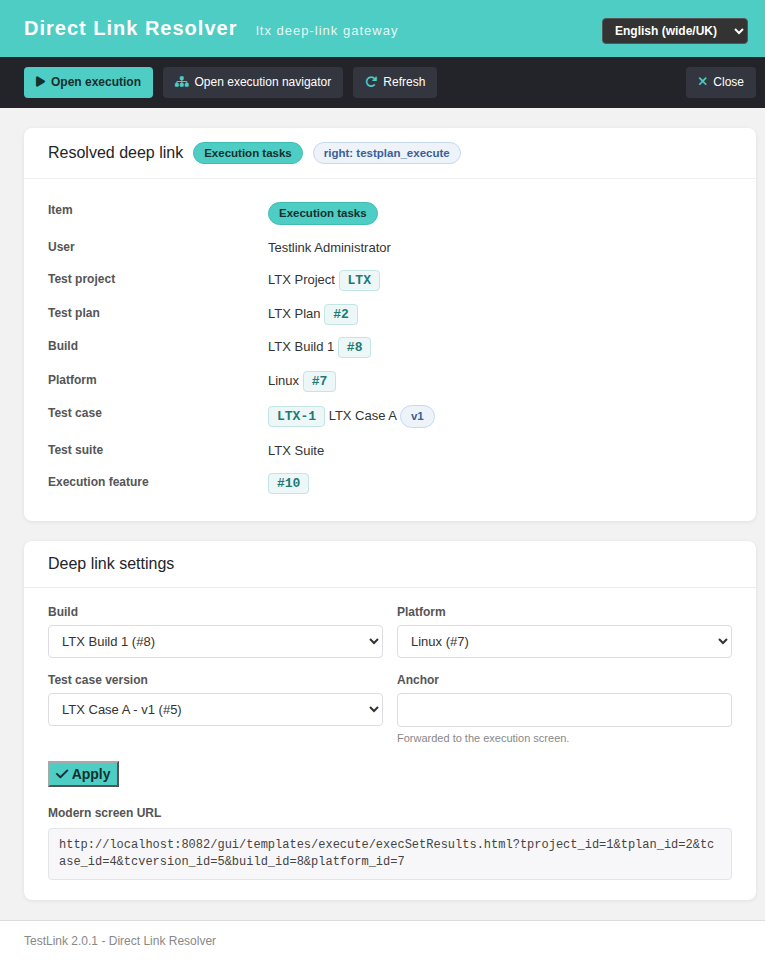
Task: Click the Test case version field label
Action: point(98,680)
